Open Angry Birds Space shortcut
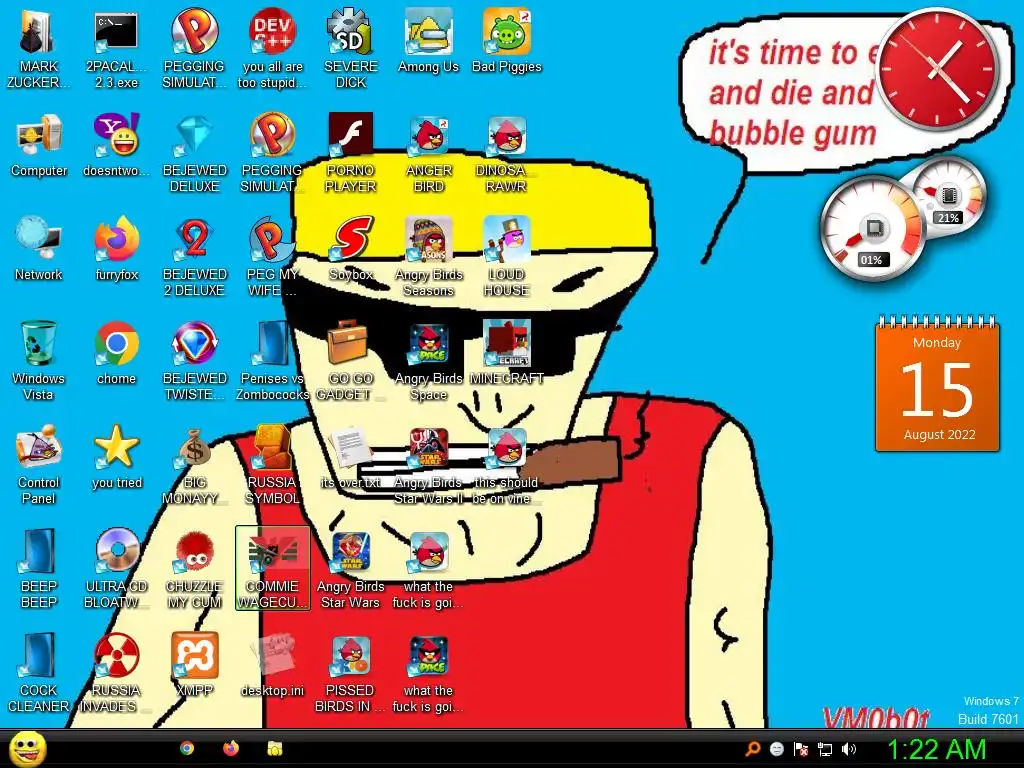This screenshot has width=1024, height=768. pyautogui.click(x=428, y=360)
